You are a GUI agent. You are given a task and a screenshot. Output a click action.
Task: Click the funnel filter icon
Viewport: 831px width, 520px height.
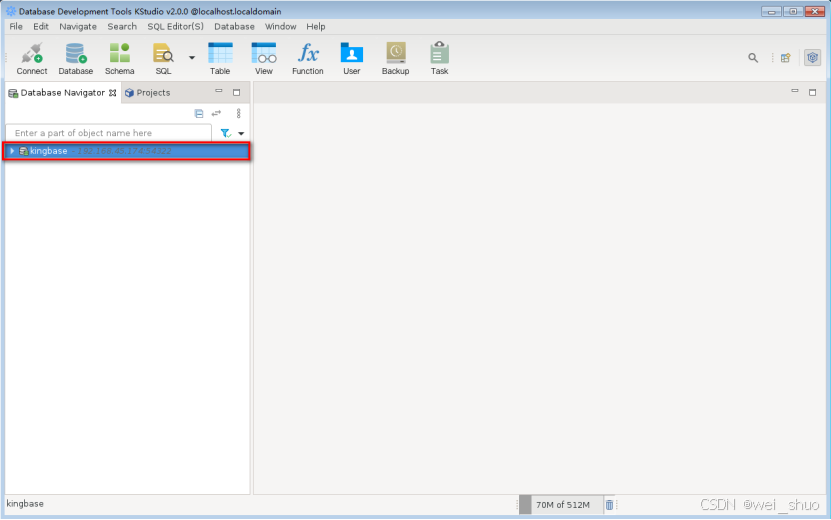coord(226,133)
